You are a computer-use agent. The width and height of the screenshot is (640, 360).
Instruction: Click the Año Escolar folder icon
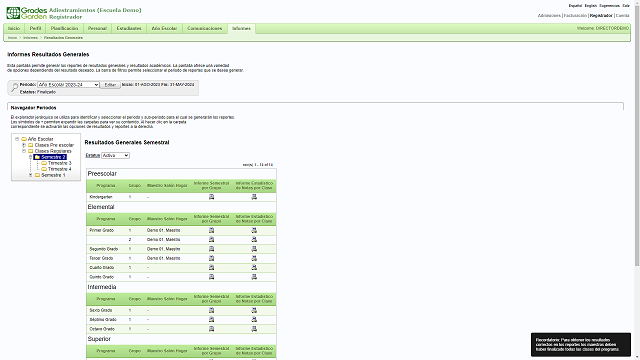tap(24, 139)
